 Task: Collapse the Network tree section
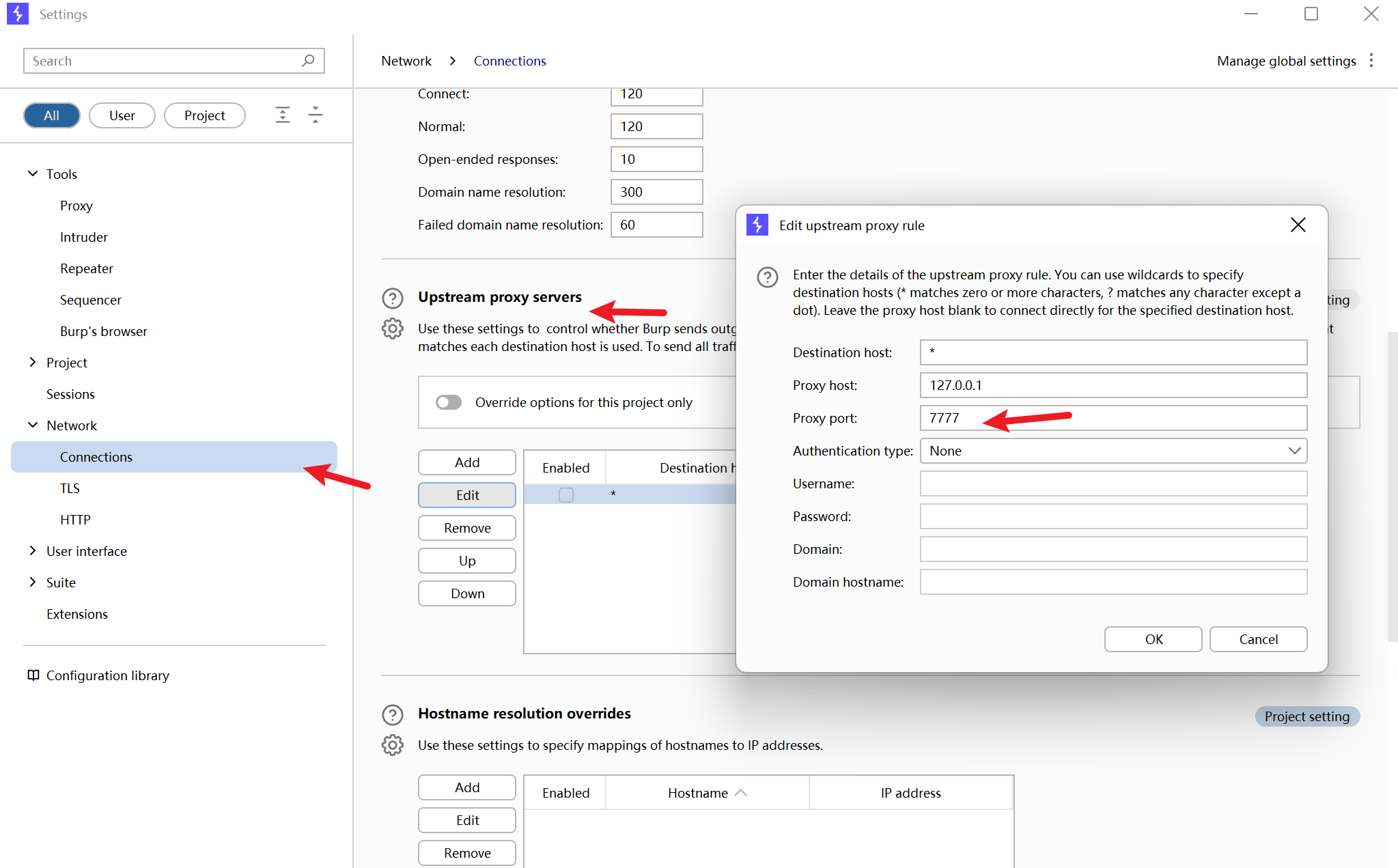(x=33, y=425)
